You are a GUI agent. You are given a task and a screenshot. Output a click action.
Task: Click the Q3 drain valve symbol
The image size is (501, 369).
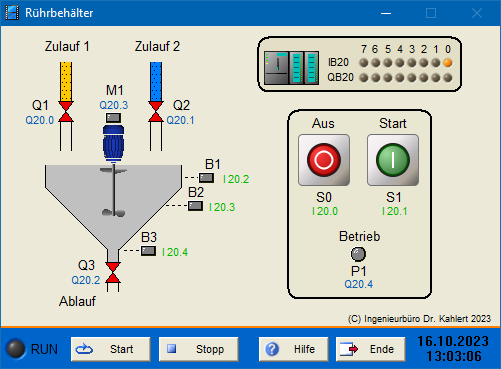[x=113, y=273]
